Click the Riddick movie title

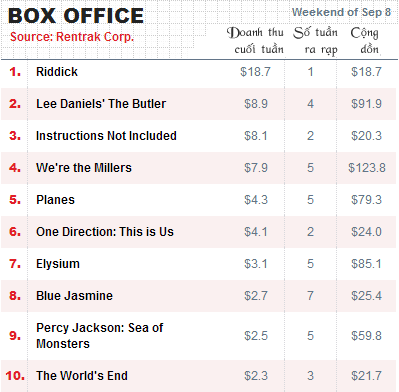(x=57, y=72)
